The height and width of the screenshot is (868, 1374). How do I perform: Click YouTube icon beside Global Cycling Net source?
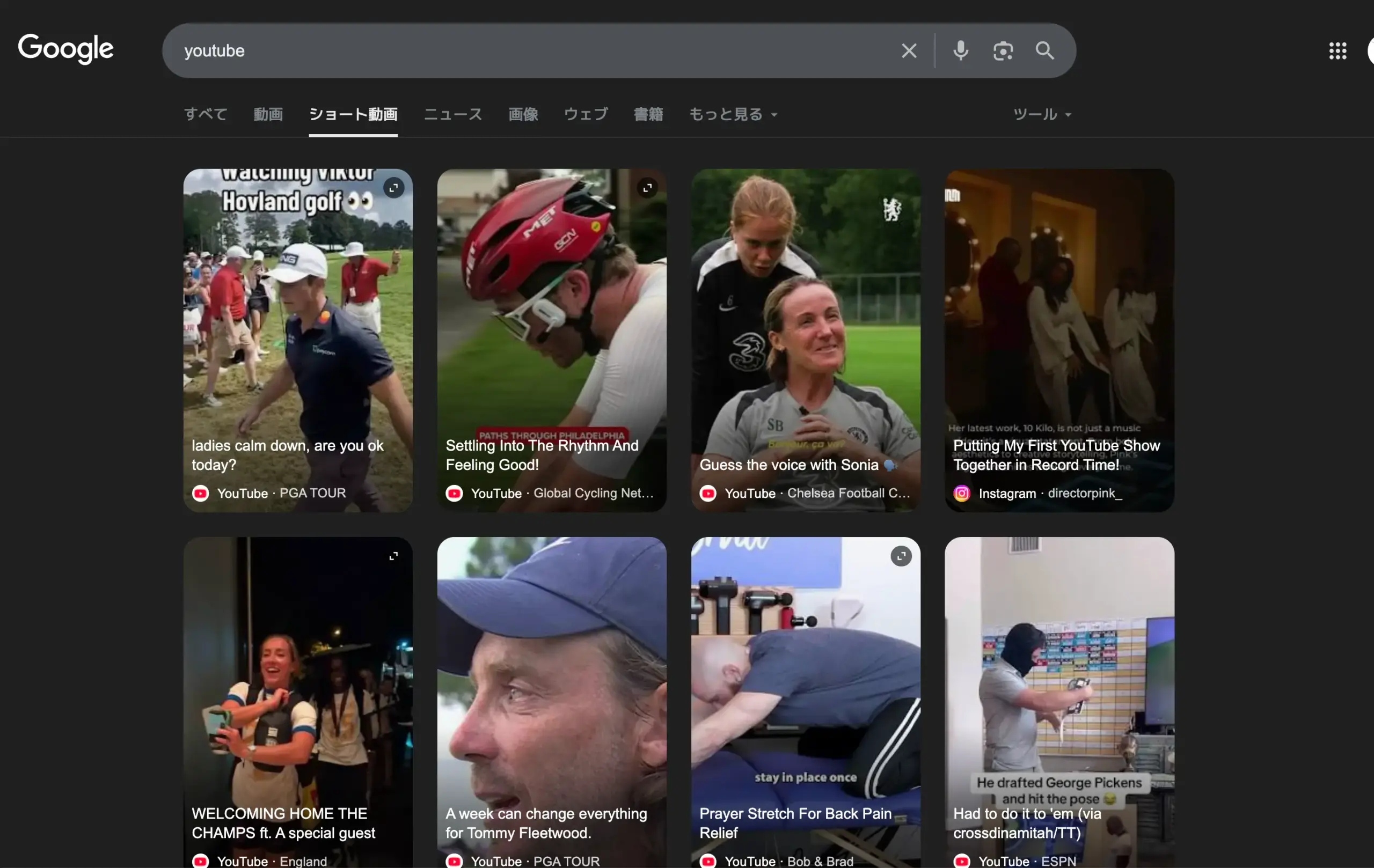pyautogui.click(x=454, y=494)
